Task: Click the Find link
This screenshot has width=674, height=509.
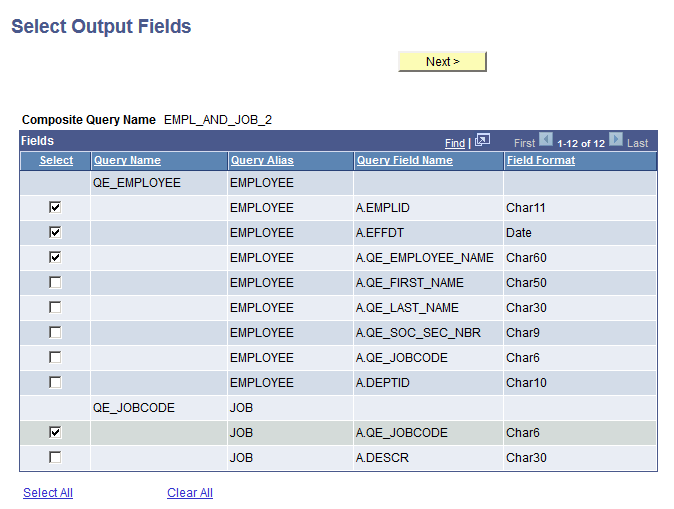Action: (x=455, y=143)
